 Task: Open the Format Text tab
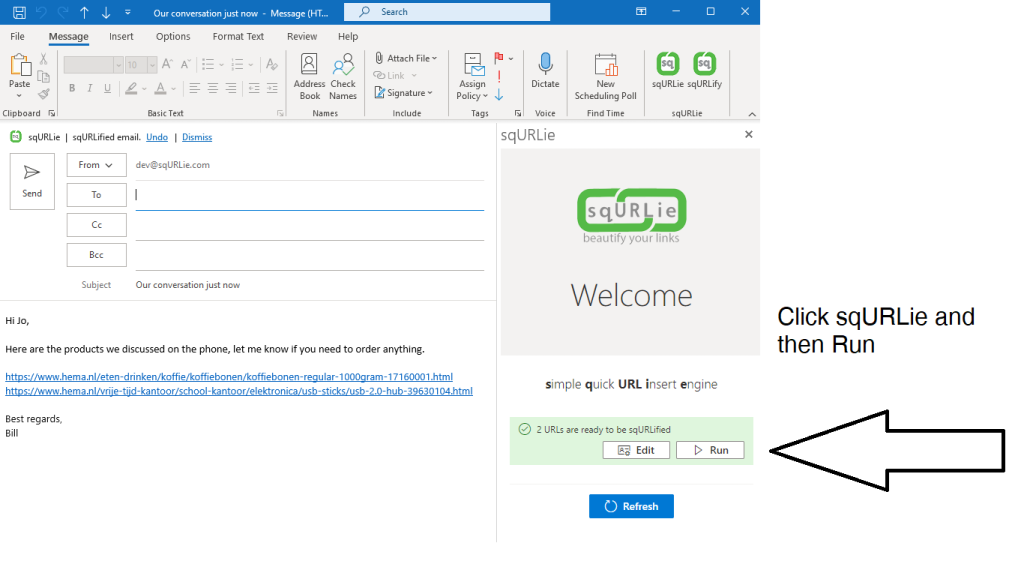tap(237, 36)
